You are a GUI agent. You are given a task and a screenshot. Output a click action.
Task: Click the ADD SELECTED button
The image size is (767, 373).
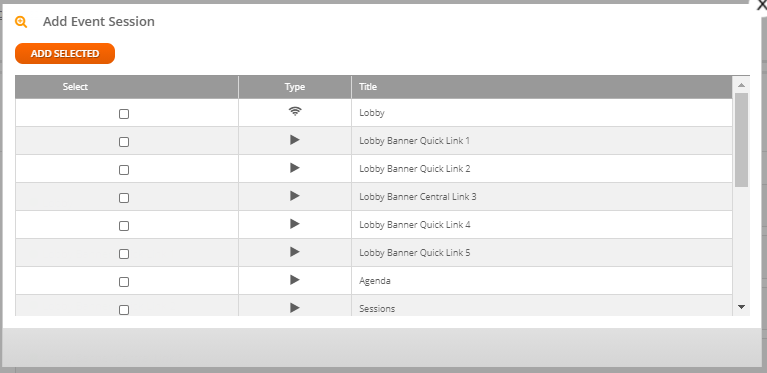click(x=65, y=53)
